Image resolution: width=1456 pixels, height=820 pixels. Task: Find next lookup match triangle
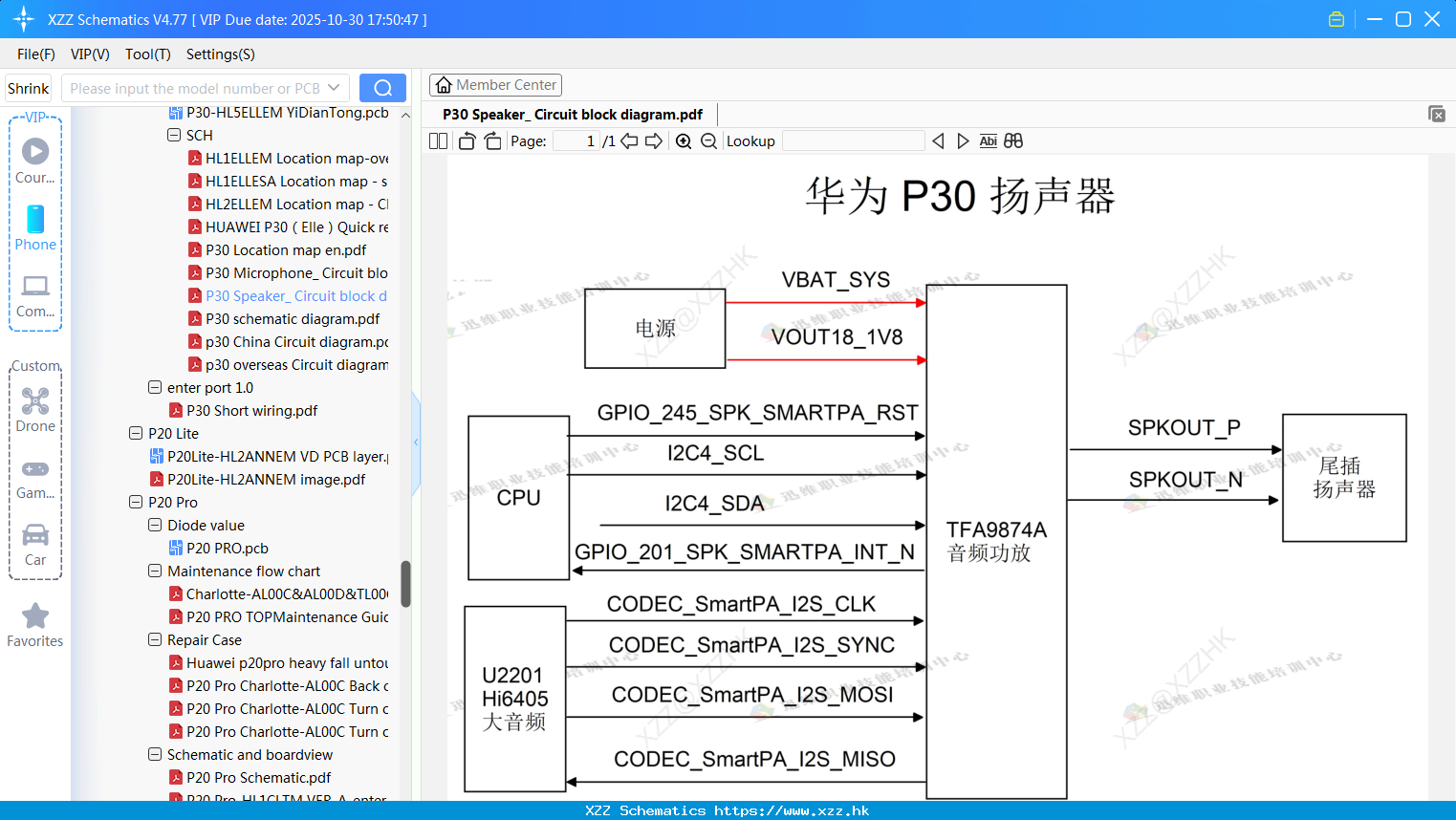pyautogui.click(x=963, y=140)
